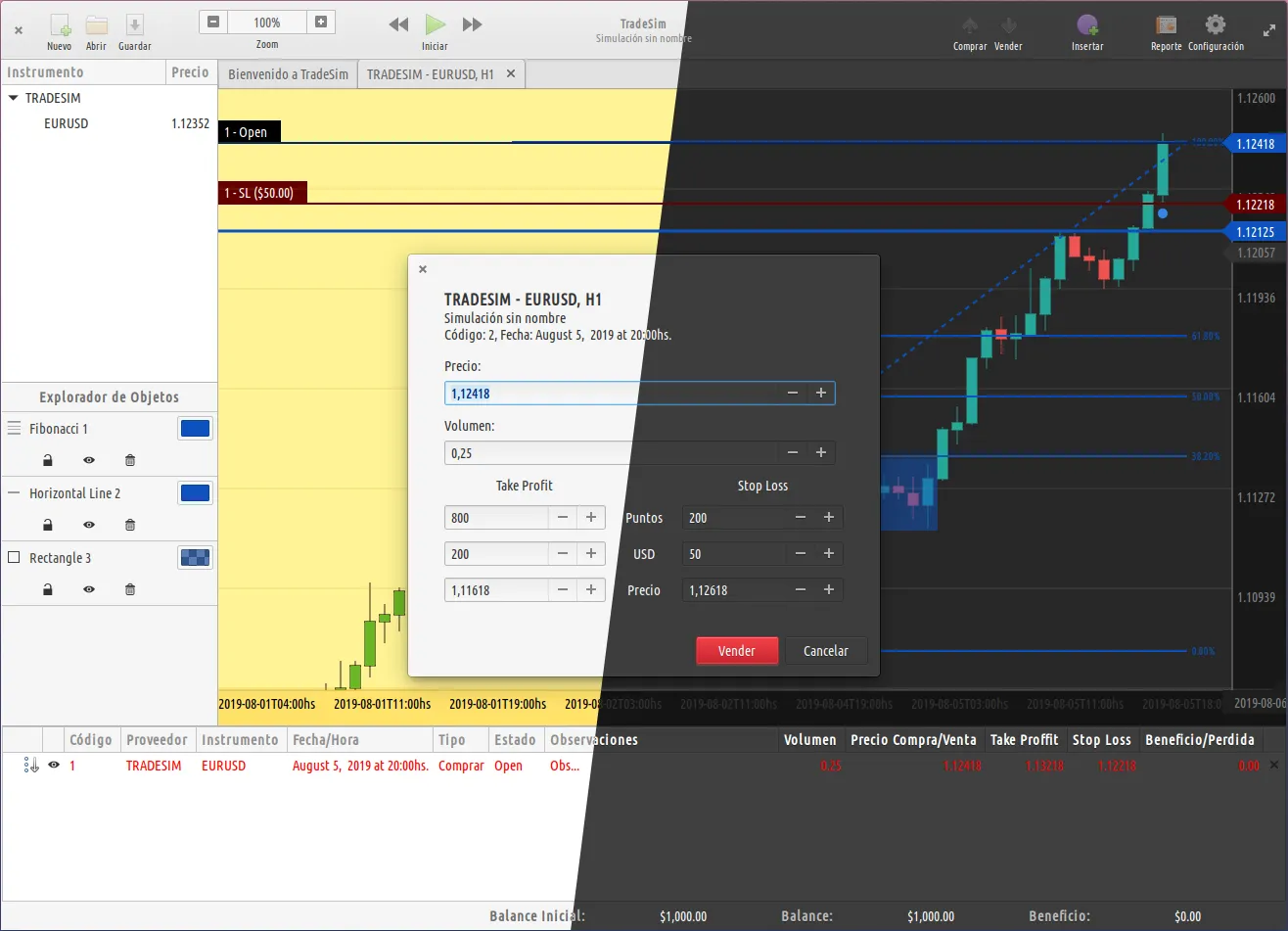Select EURUSD in the instrument list

click(66, 124)
